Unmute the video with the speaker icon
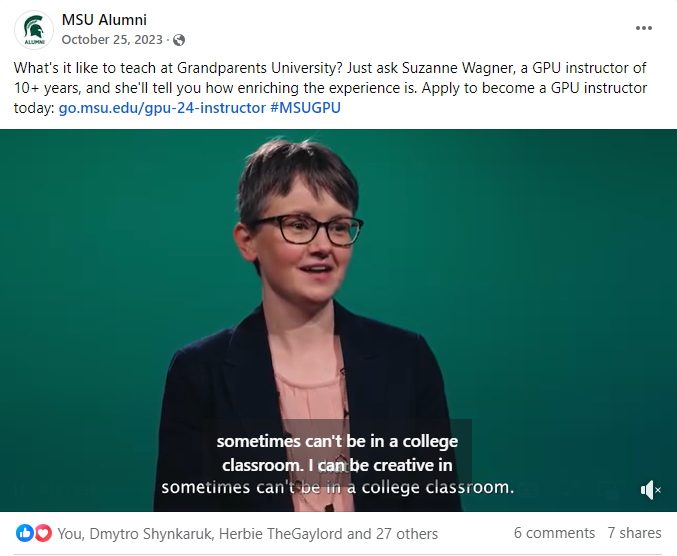This screenshot has height=556, width=677. (x=650, y=489)
